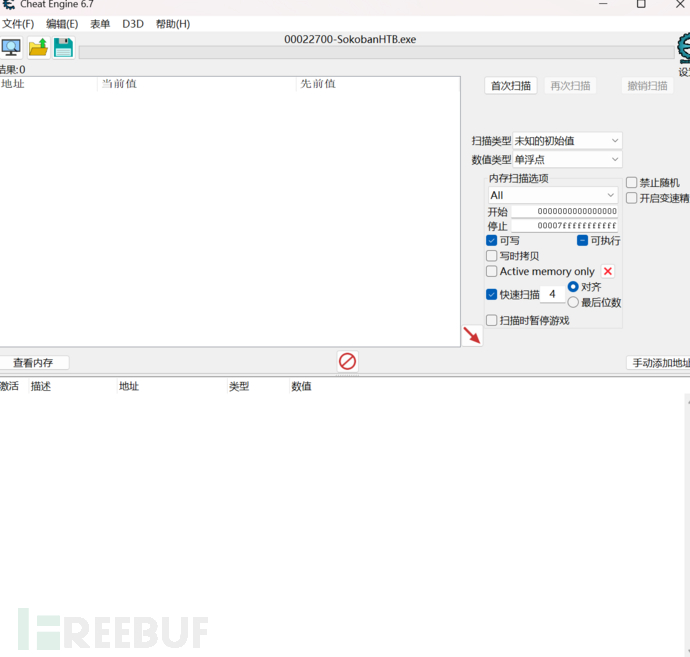The width and height of the screenshot is (690, 657).
Task: Click the 地址 results column header
Action: click(48, 84)
